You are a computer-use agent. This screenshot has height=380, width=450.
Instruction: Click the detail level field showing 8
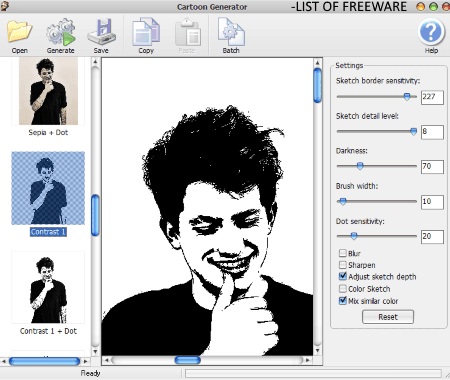pyautogui.click(x=432, y=132)
